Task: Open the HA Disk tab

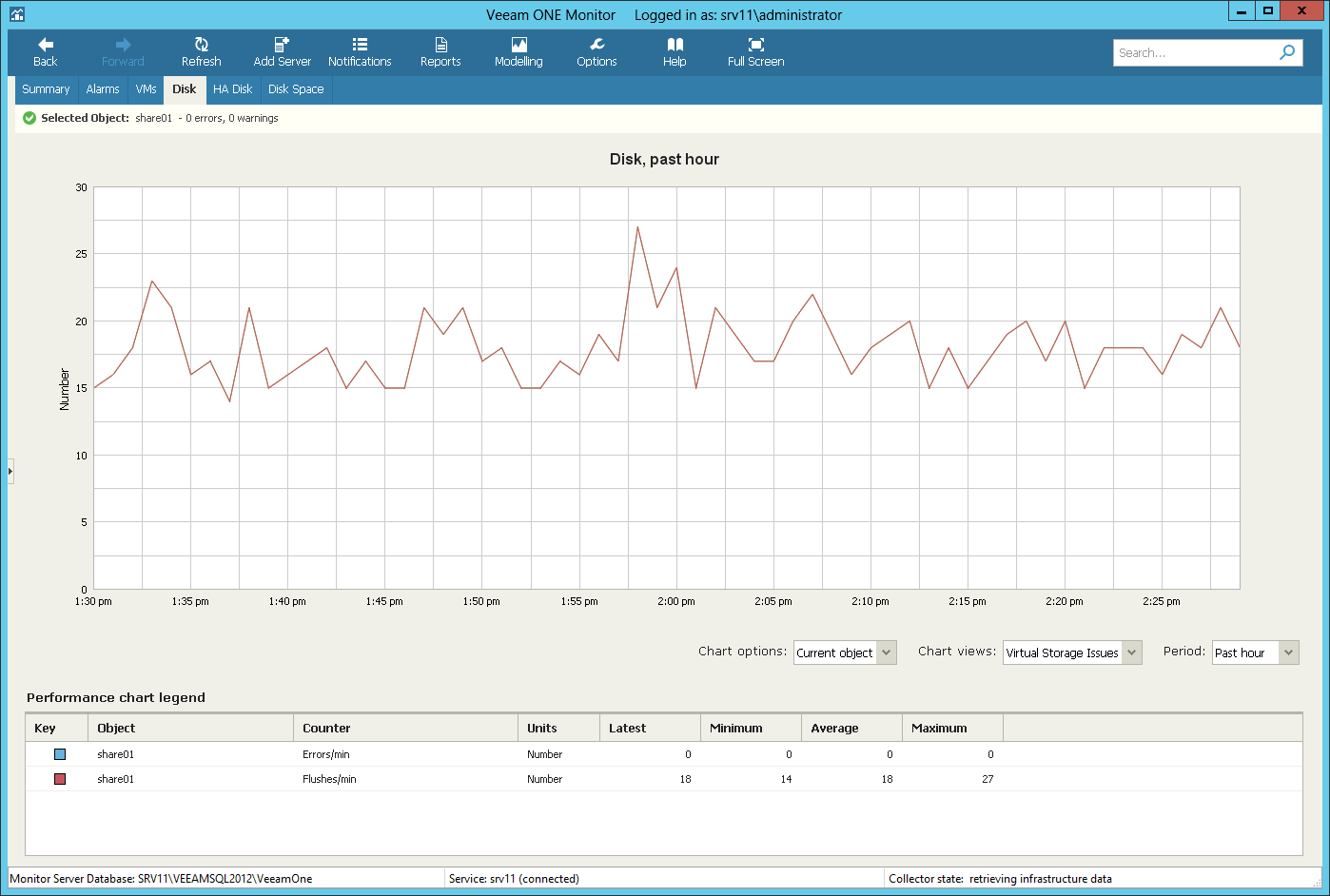Action: click(x=232, y=89)
